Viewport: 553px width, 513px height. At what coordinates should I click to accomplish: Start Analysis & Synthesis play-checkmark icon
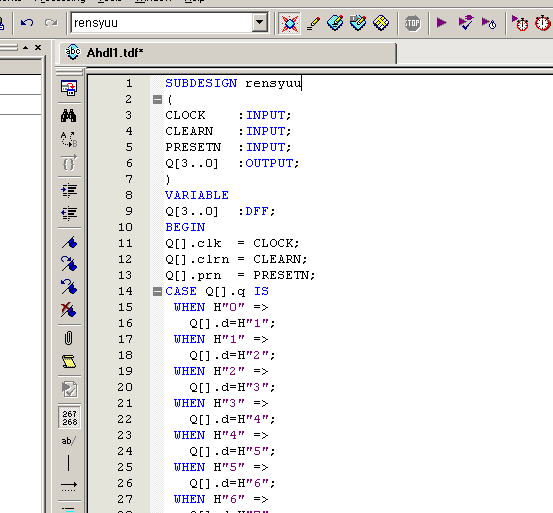click(466, 23)
